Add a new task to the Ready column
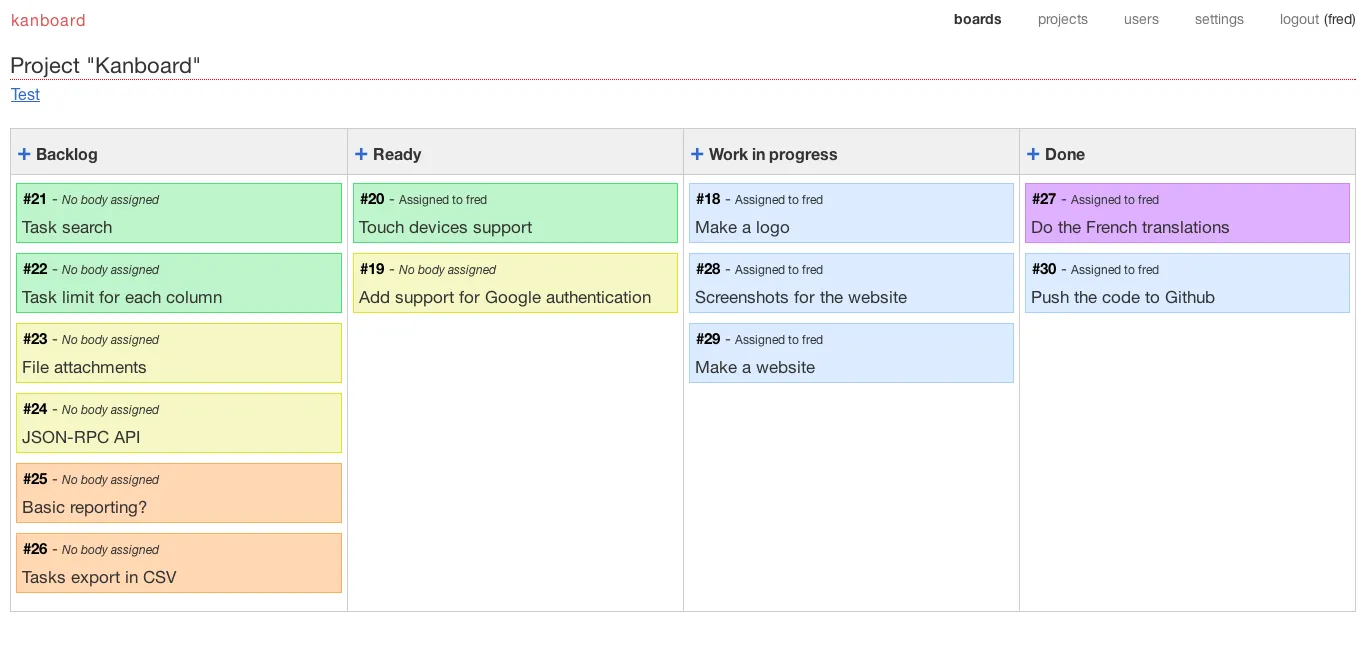The width and height of the screenshot is (1366, 670). pyautogui.click(x=360, y=153)
